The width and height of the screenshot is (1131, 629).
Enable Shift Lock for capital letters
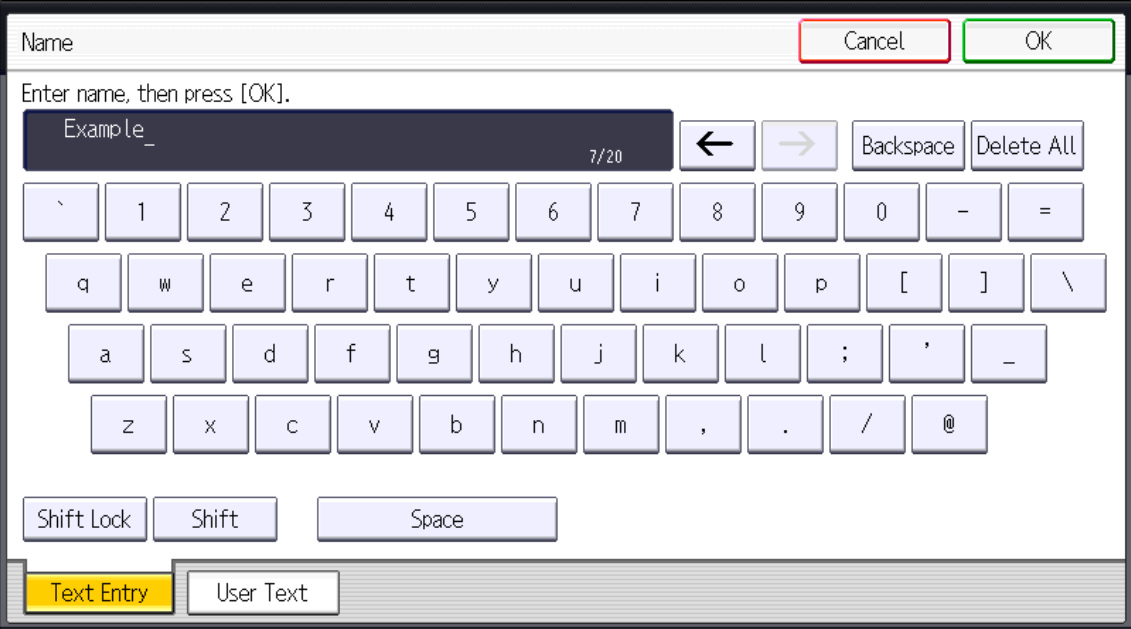(x=84, y=518)
